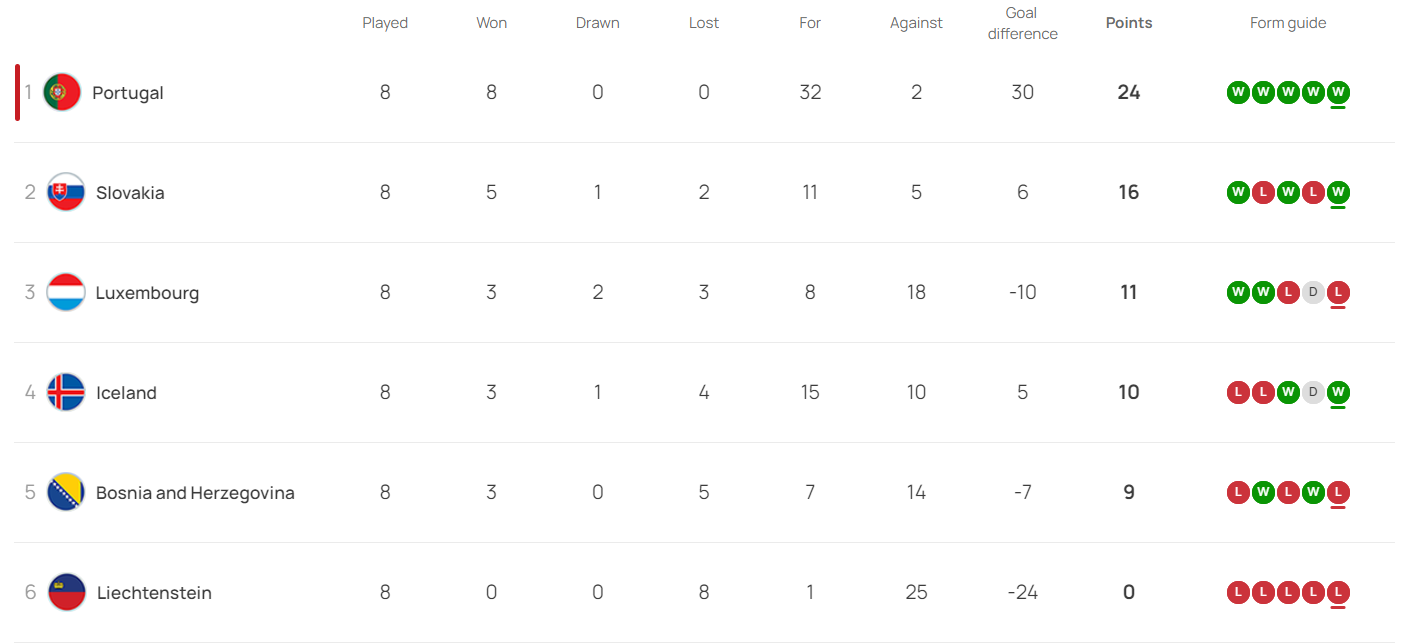Click the Liechtenstein flag icon
1419x644 pixels.
point(66,592)
